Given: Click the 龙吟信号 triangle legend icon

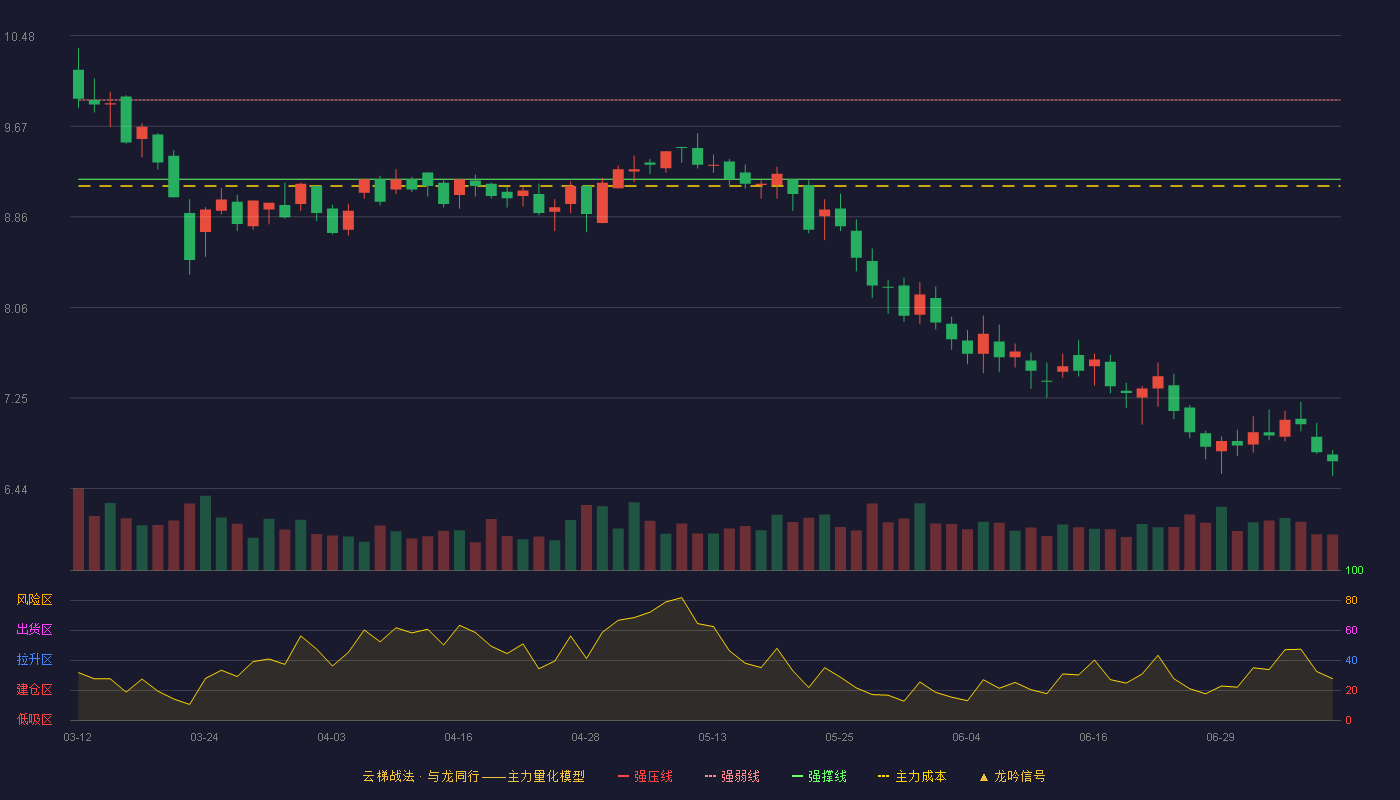Looking at the screenshot, I should (x=983, y=777).
